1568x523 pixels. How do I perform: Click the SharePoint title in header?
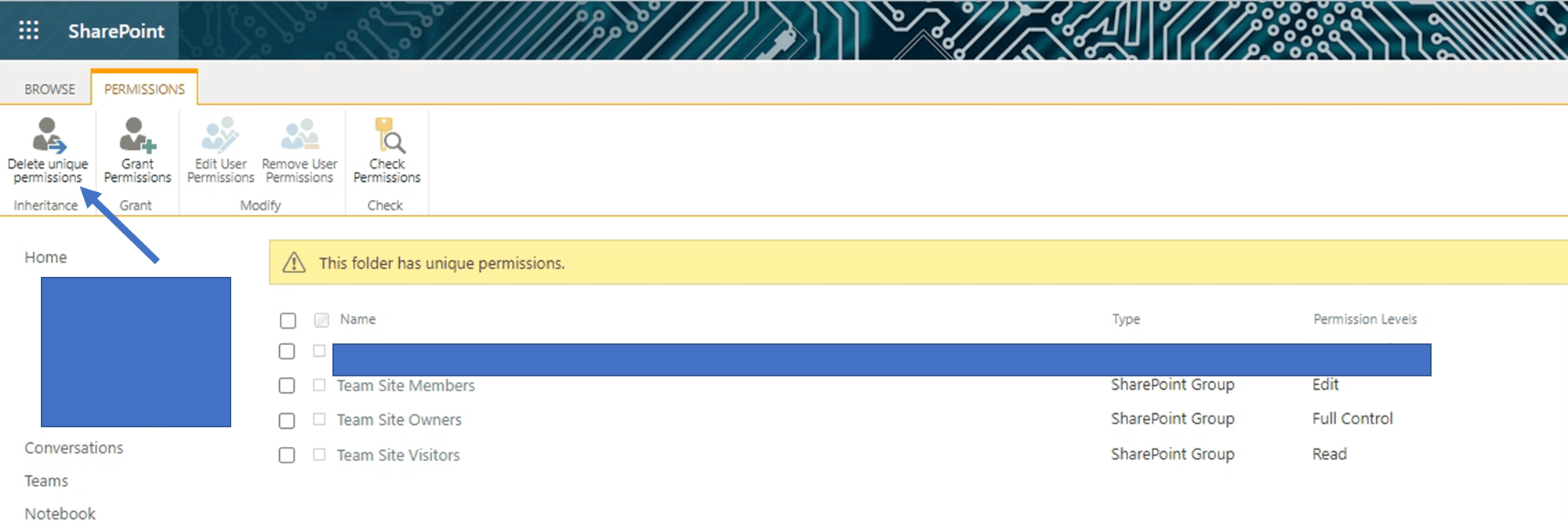[116, 31]
